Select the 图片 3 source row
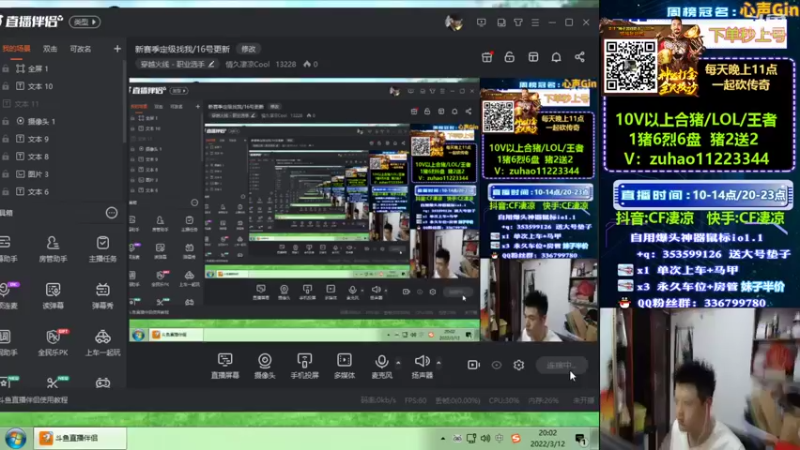This screenshot has width=800, height=450. point(61,174)
